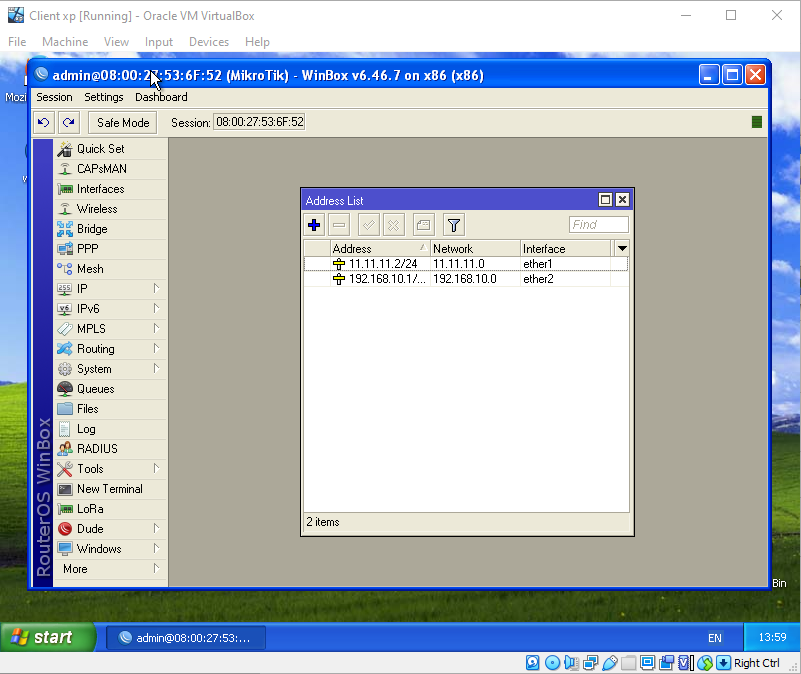
Task: Open VirtualBox File menu
Action: coord(17,42)
